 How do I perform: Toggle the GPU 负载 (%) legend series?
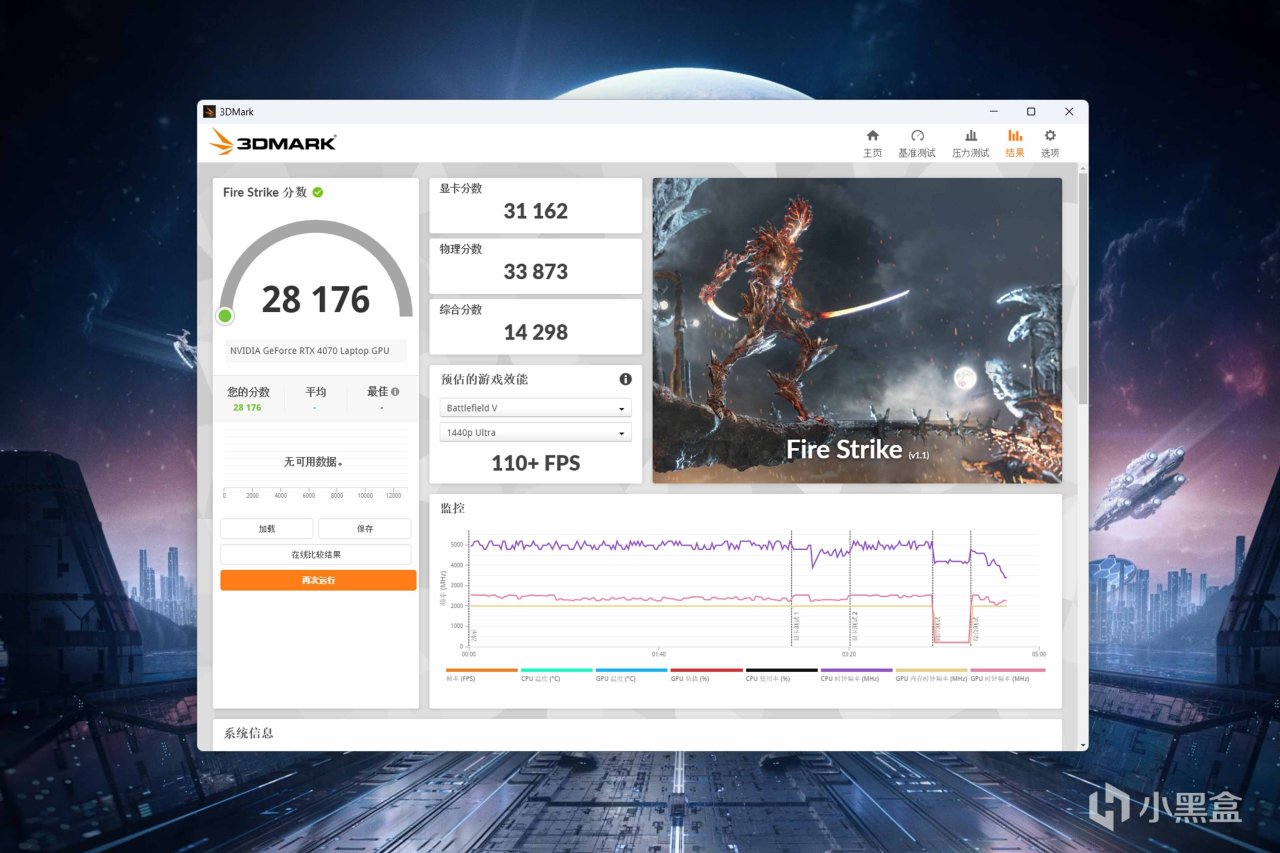(x=706, y=675)
